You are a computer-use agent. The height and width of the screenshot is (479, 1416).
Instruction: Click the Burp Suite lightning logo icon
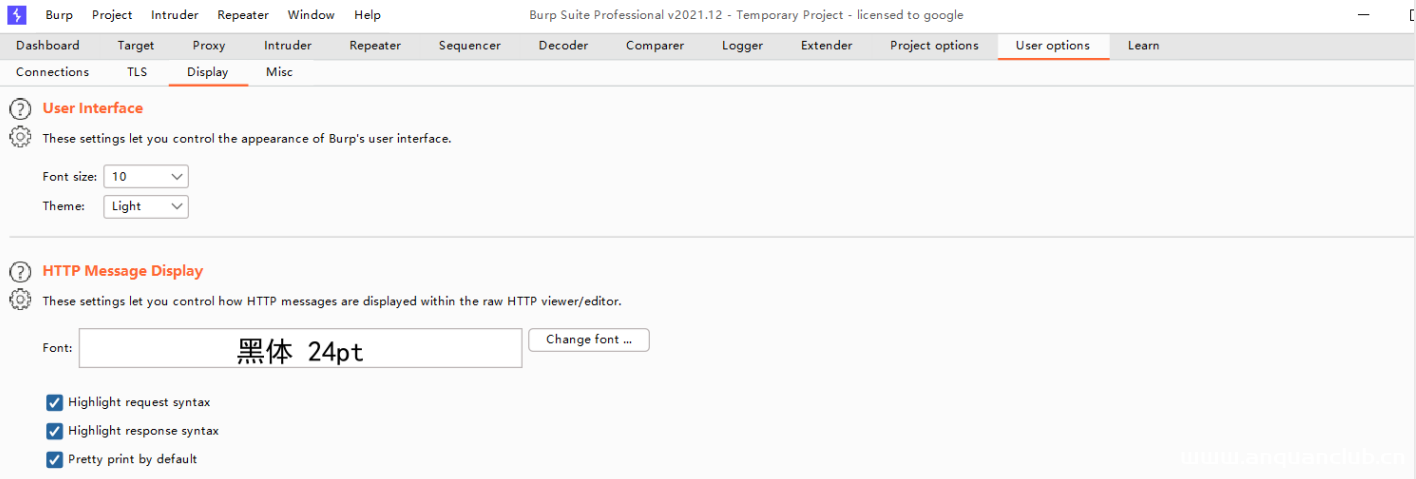[x=16, y=15]
